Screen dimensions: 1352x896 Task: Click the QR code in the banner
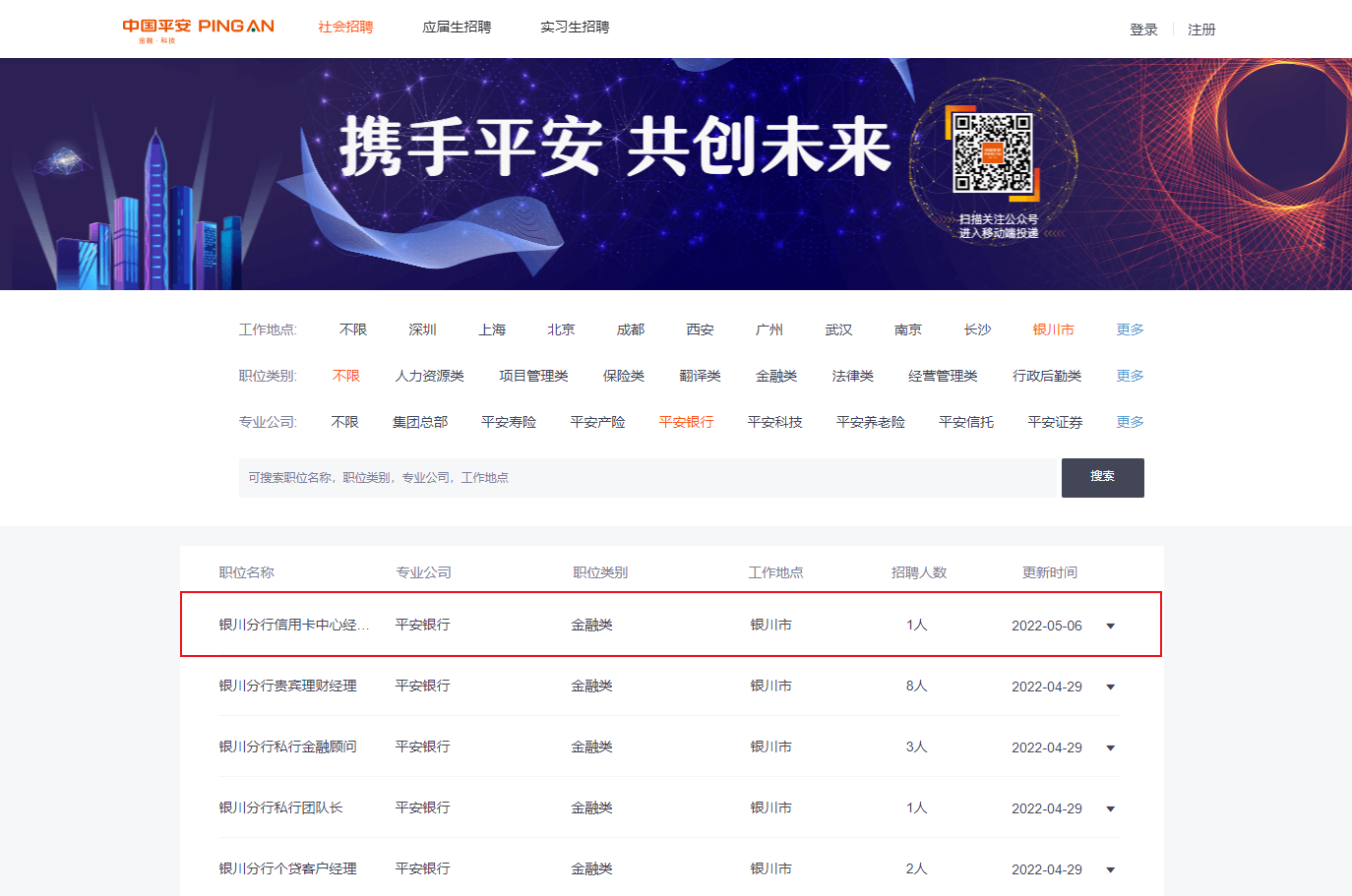(993, 152)
